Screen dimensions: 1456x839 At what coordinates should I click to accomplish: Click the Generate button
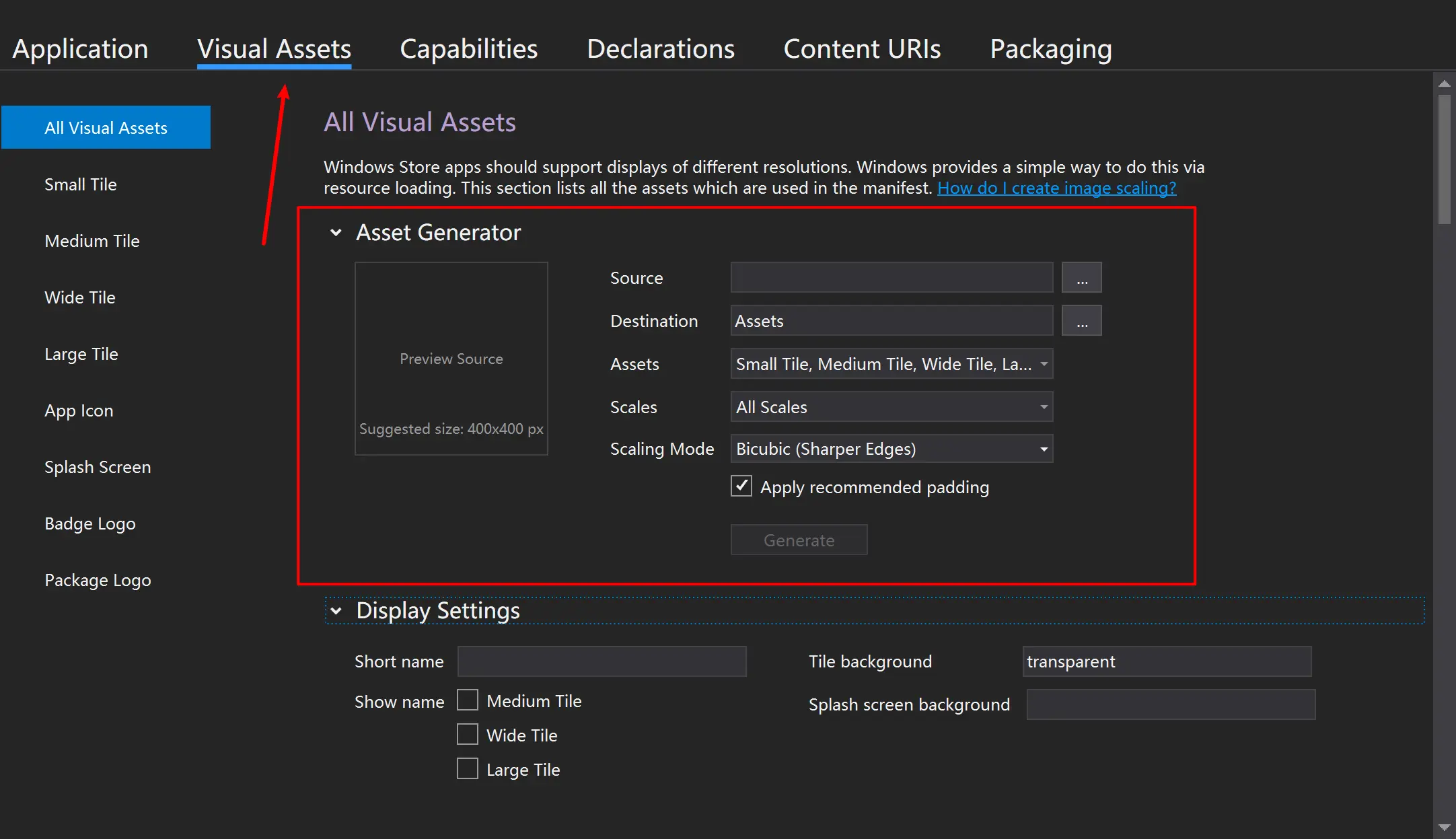click(x=799, y=540)
